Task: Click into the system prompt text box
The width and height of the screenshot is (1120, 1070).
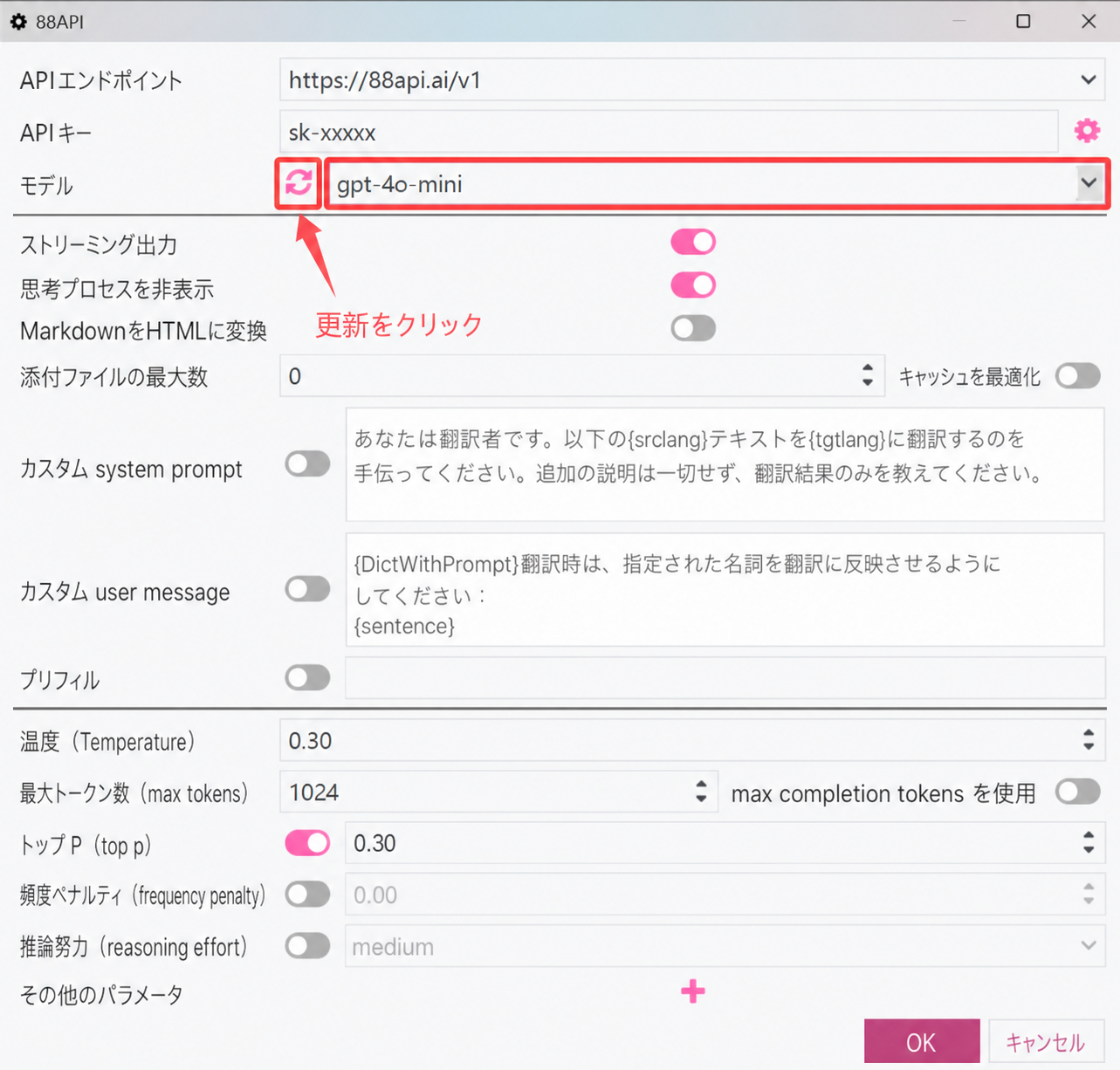Action: click(725, 464)
